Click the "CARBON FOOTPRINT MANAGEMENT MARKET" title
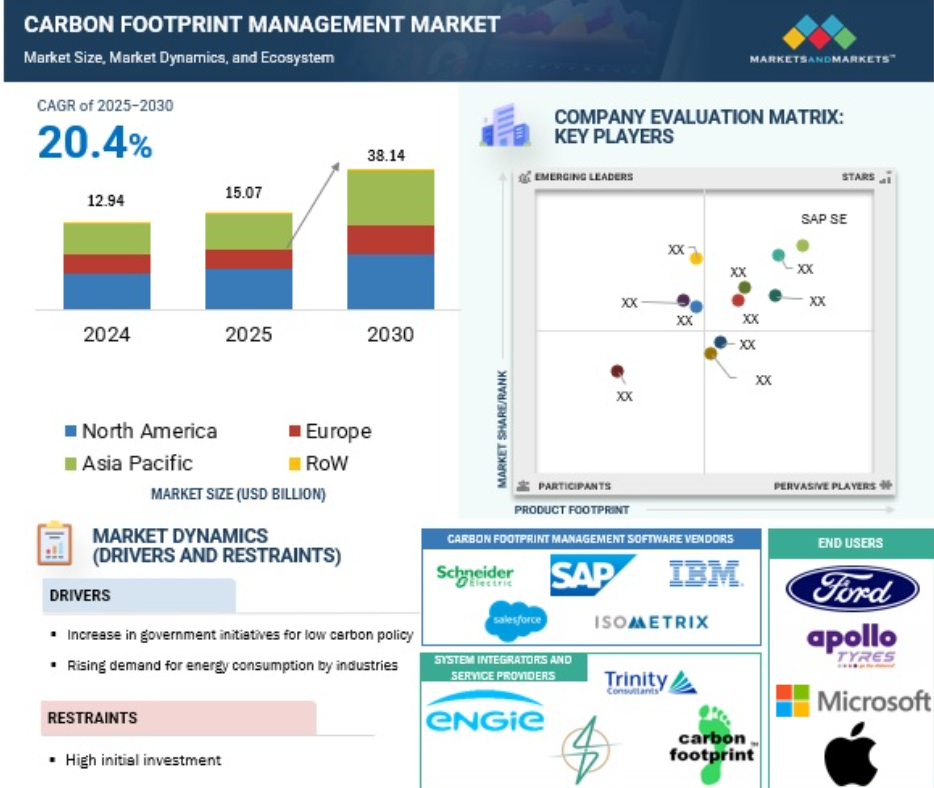The height and width of the screenshot is (788, 934). [262, 24]
